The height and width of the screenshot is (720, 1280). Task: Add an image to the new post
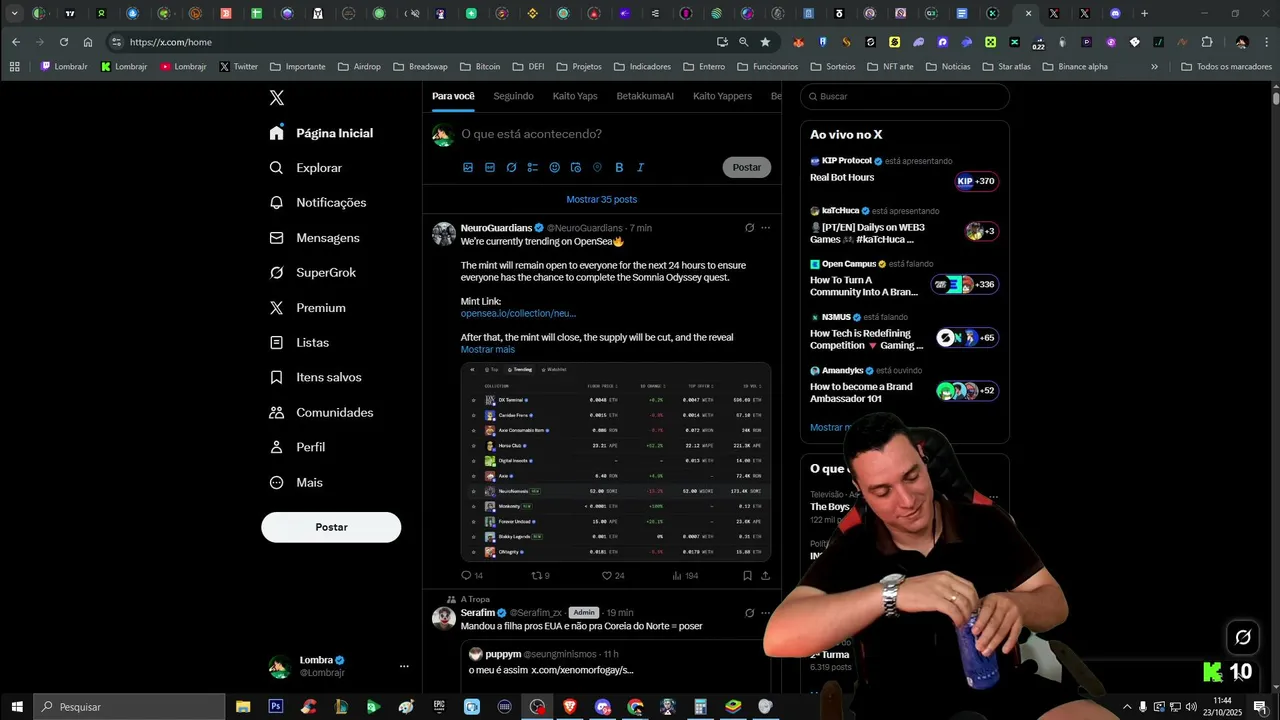tap(467, 167)
